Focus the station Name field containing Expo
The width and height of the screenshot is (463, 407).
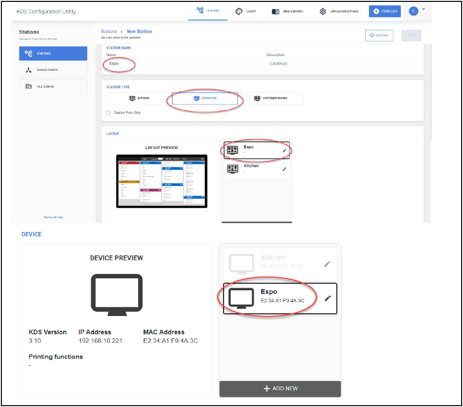tap(182, 63)
